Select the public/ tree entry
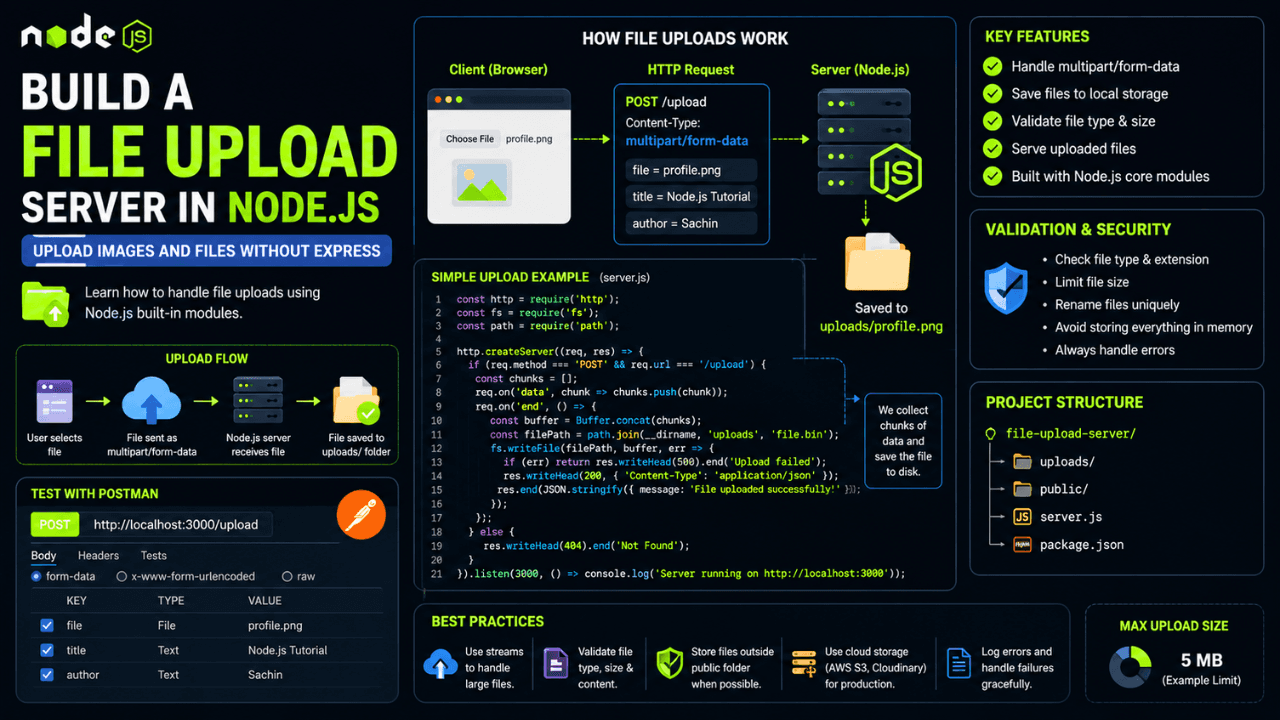This screenshot has width=1280, height=720. click(1064, 489)
